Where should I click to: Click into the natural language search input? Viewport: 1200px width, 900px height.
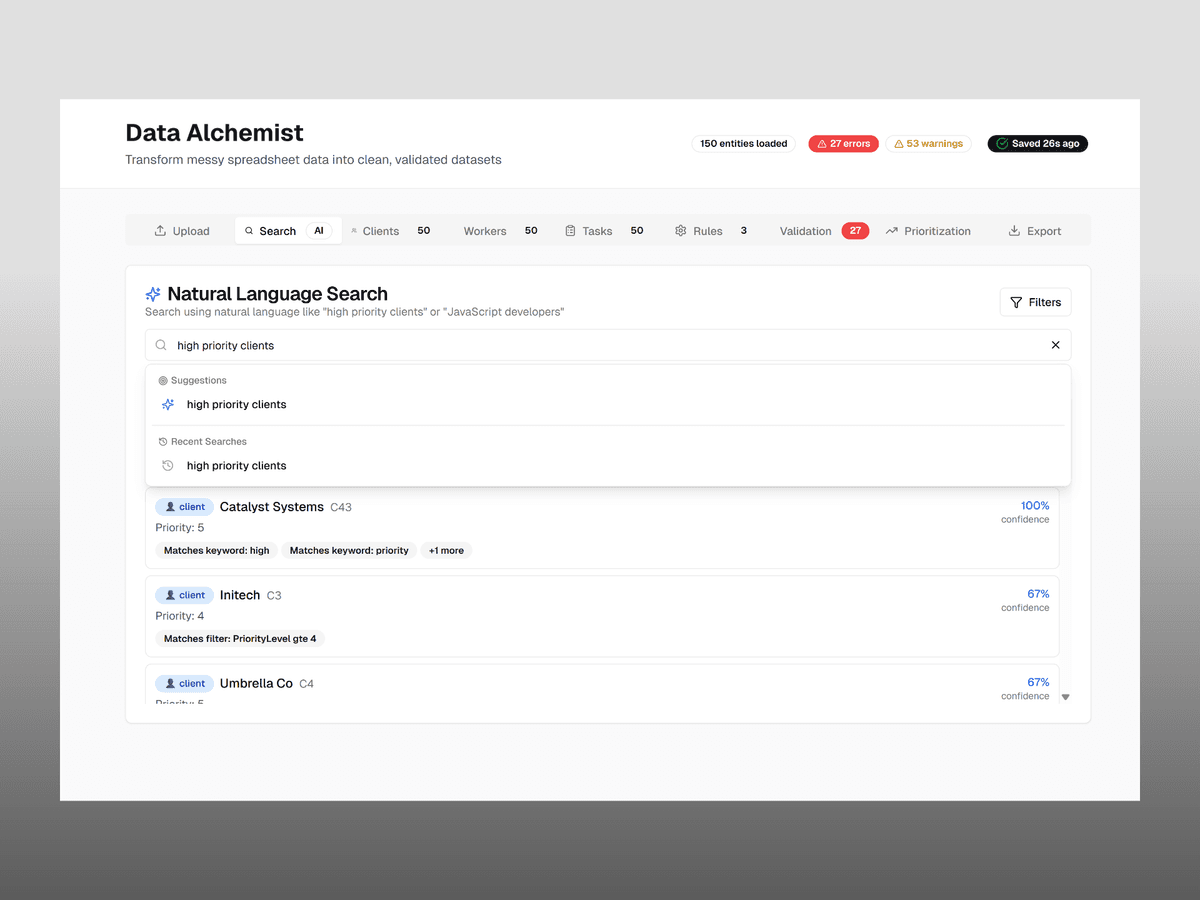(x=608, y=345)
